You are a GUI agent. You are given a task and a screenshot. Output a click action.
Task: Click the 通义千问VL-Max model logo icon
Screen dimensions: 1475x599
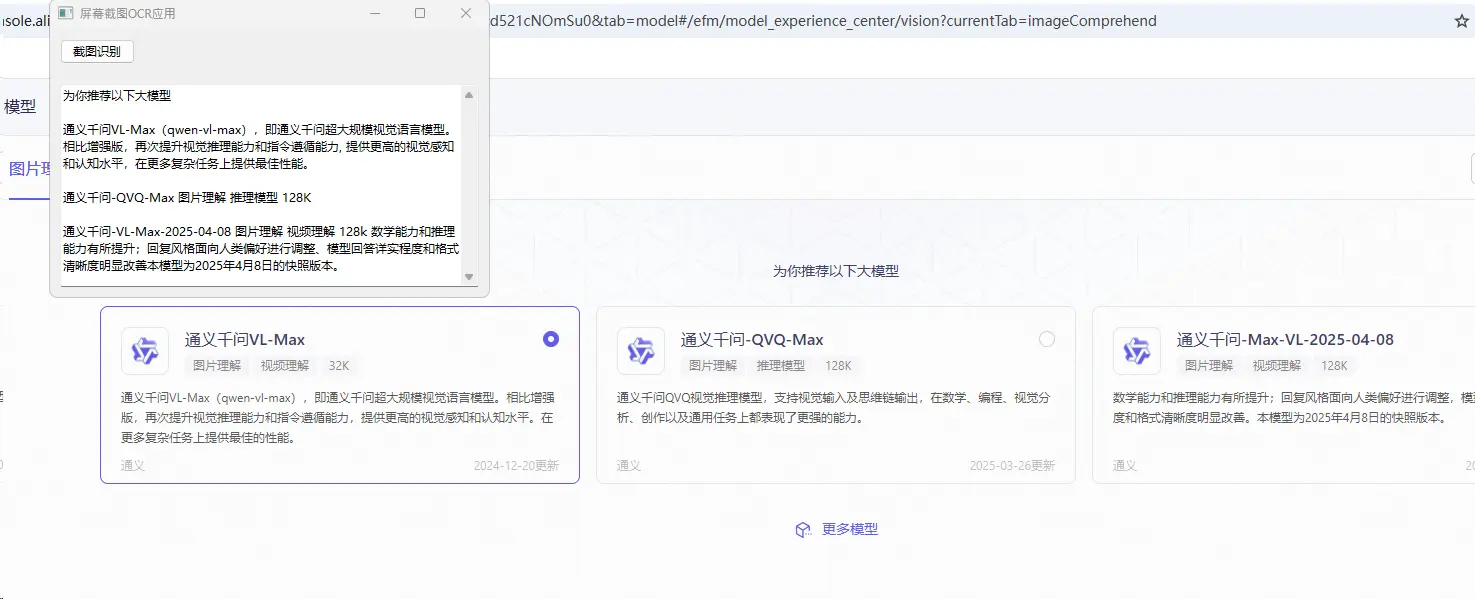coord(145,351)
